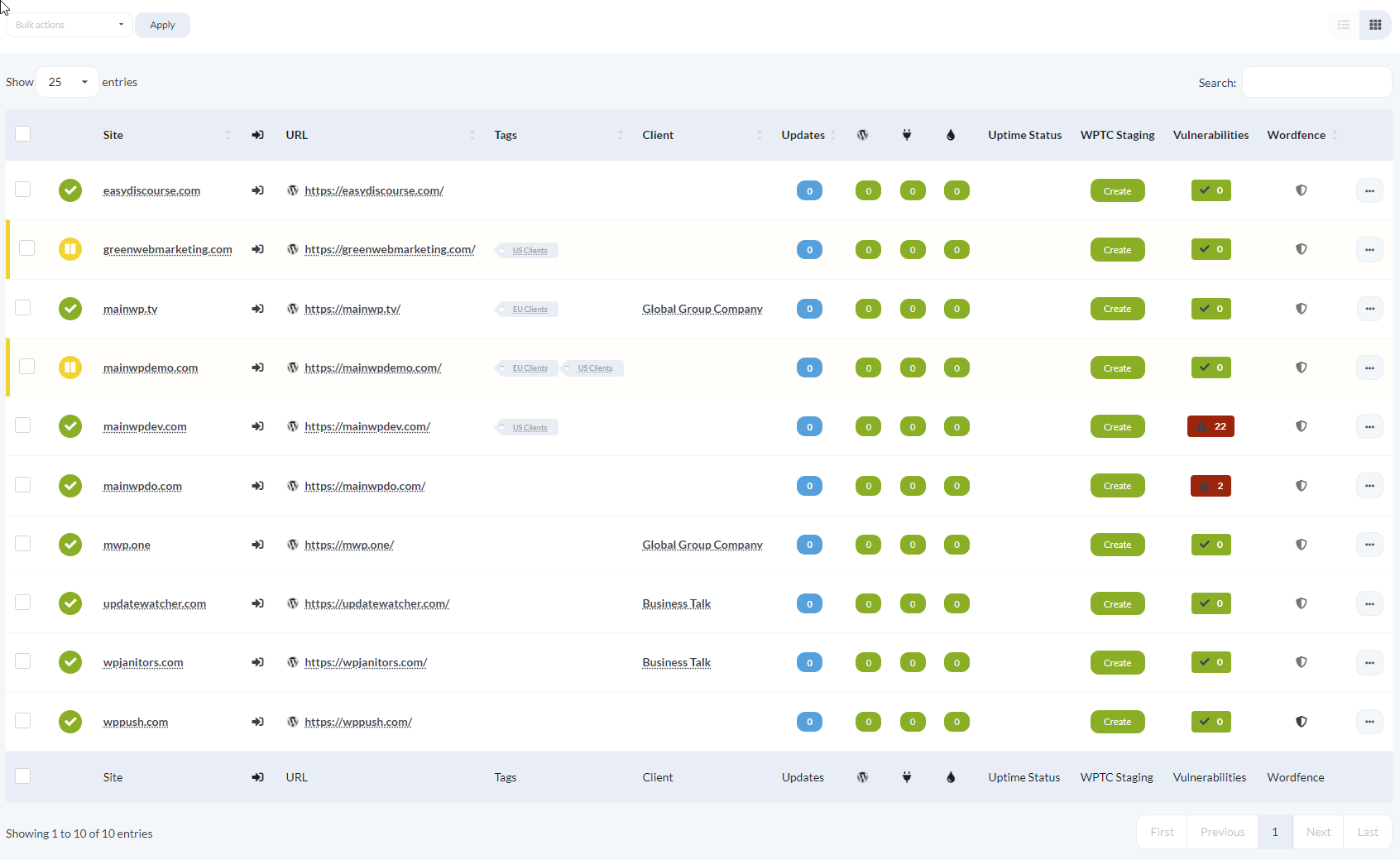This screenshot has width=1400, height=860.
Task: Click the Search input field
Action: 1316,82
